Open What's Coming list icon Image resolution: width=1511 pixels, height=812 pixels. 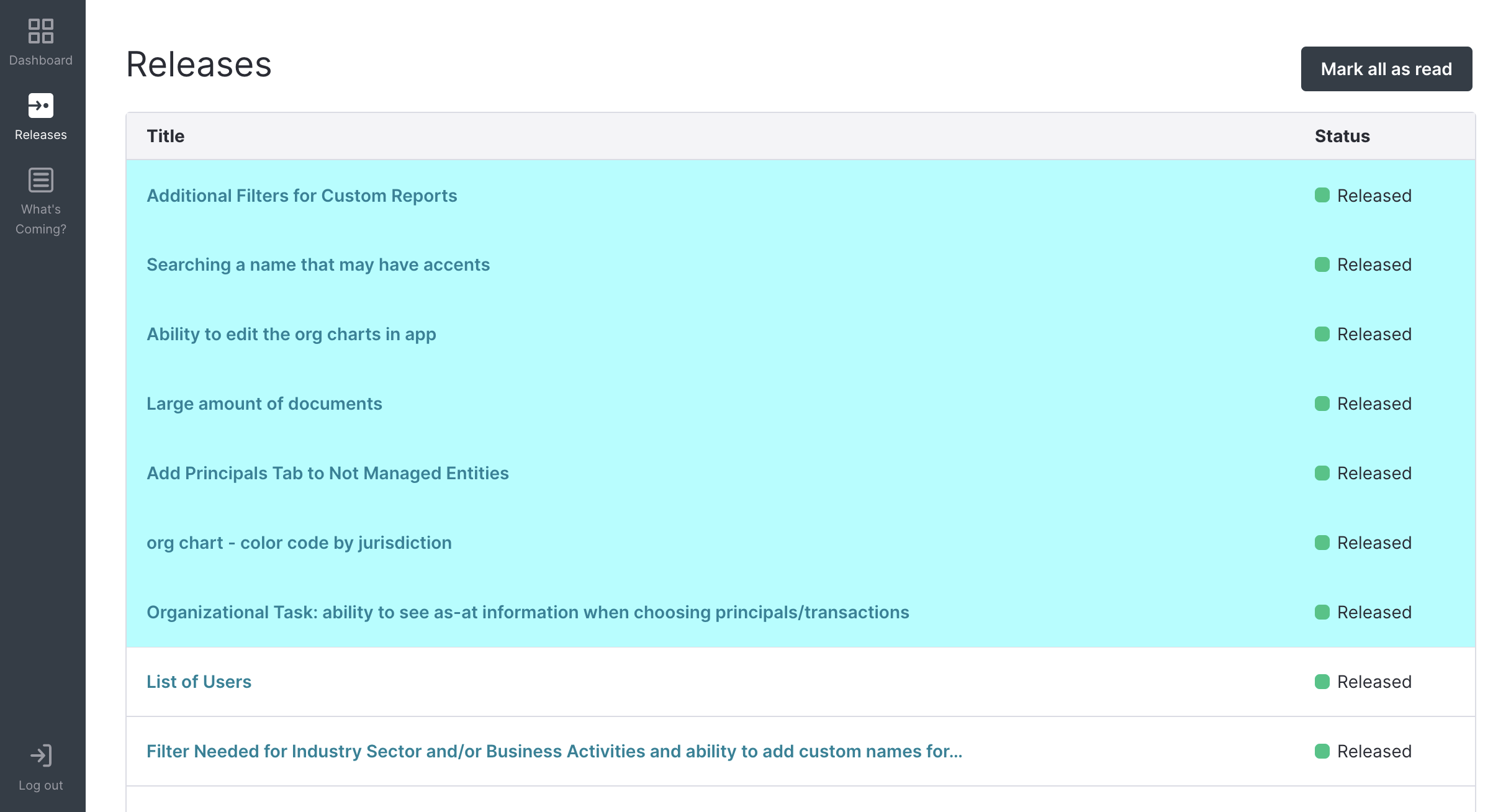[x=41, y=180]
